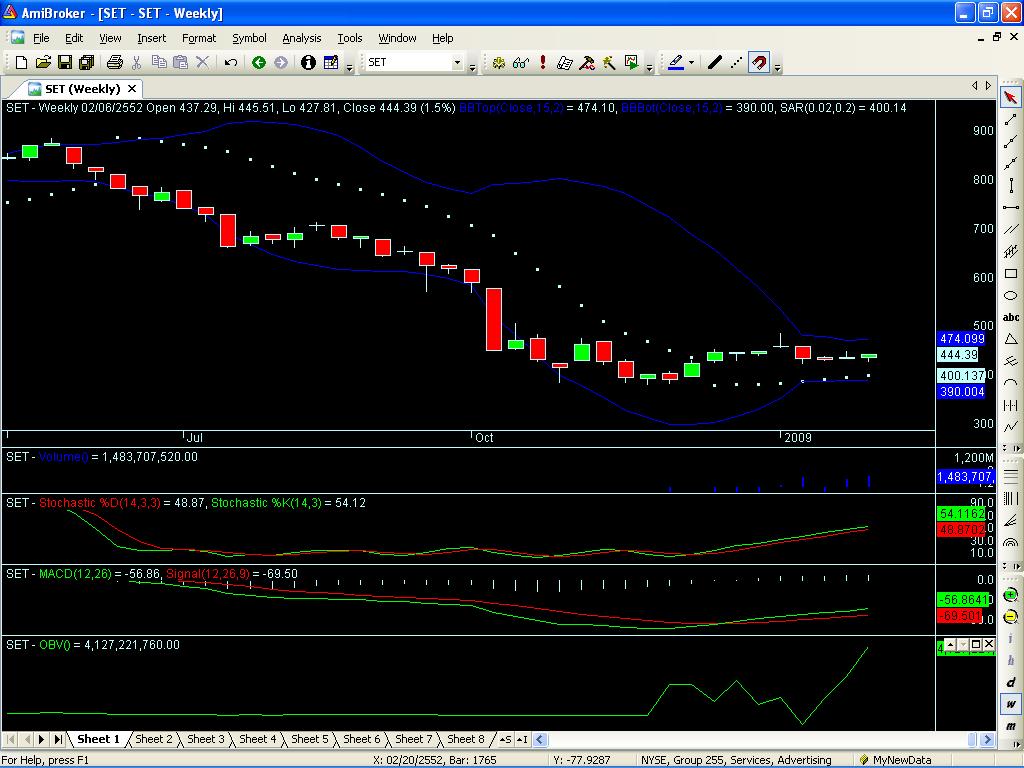Open the SET symbol dropdown

pos(457,63)
